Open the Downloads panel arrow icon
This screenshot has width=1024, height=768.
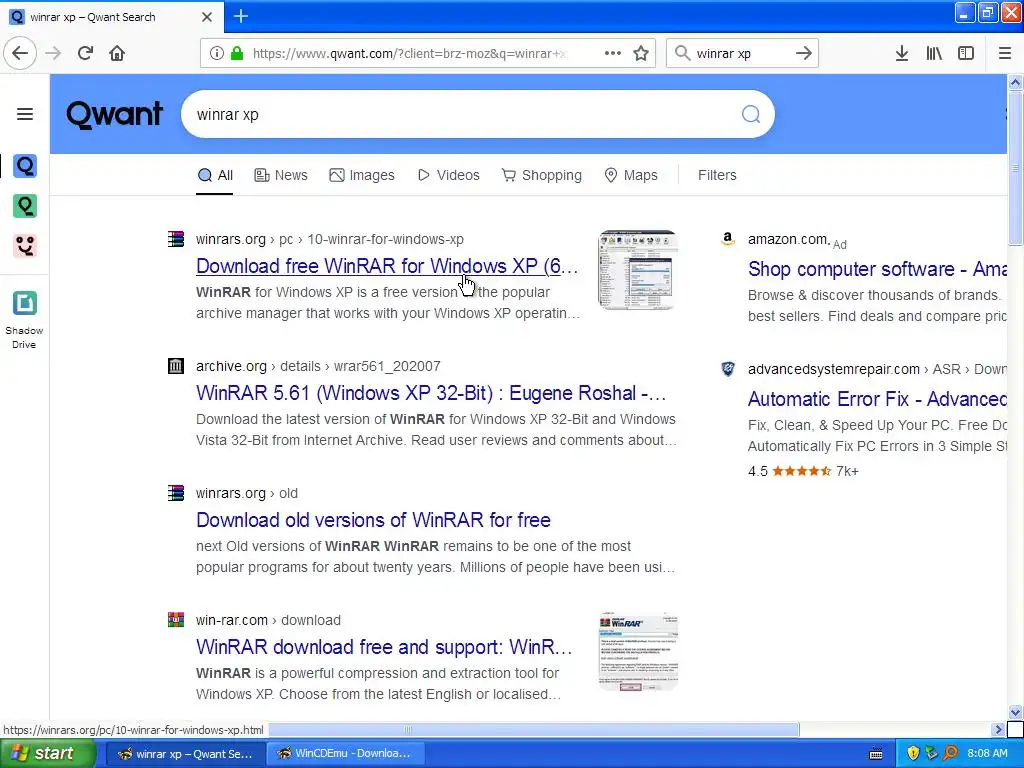tap(902, 53)
